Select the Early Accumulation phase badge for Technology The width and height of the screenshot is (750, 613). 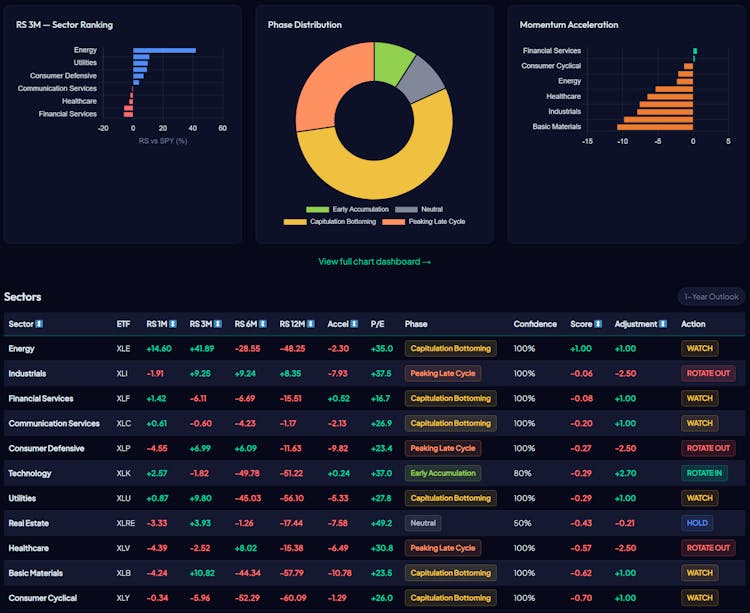click(x=442, y=473)
